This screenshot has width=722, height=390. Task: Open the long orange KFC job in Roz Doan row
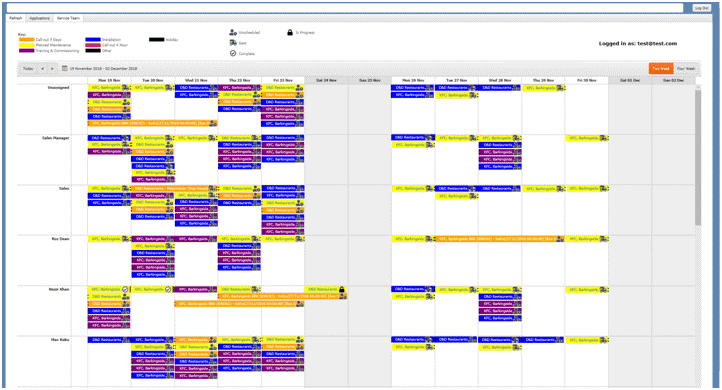(500, 239)
